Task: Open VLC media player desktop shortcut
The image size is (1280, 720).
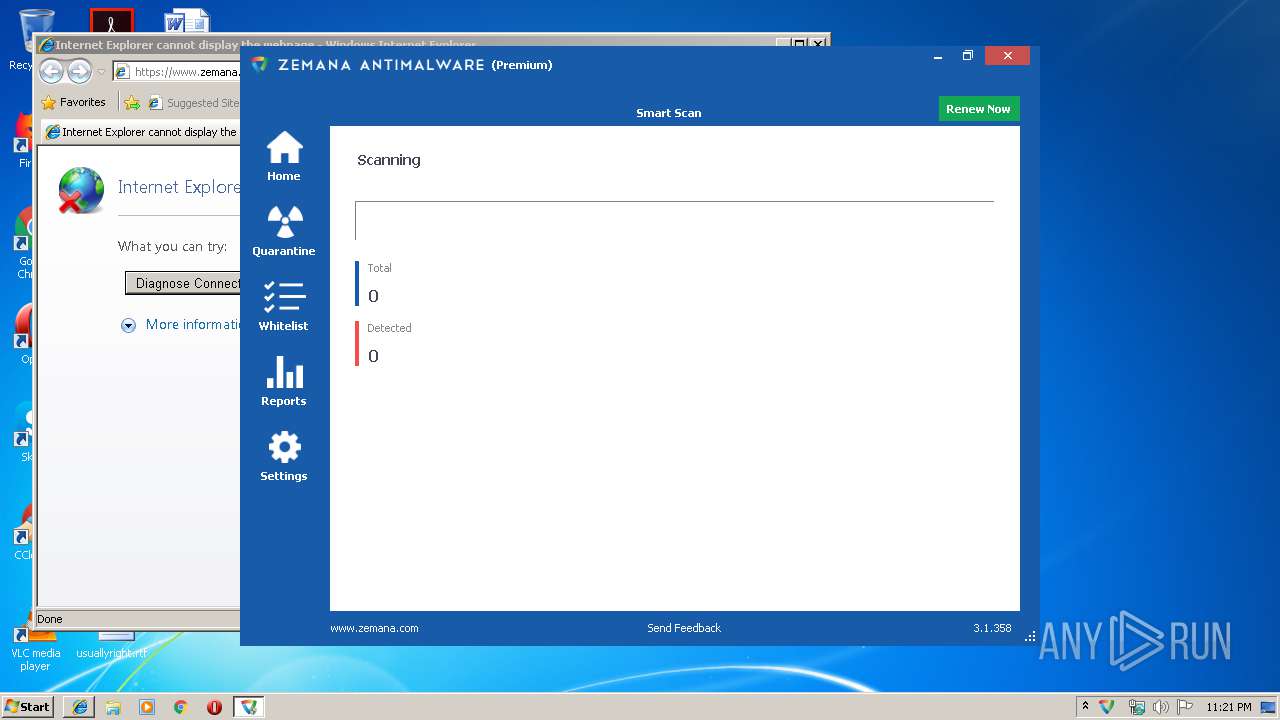Action: (x=35, y=650)
